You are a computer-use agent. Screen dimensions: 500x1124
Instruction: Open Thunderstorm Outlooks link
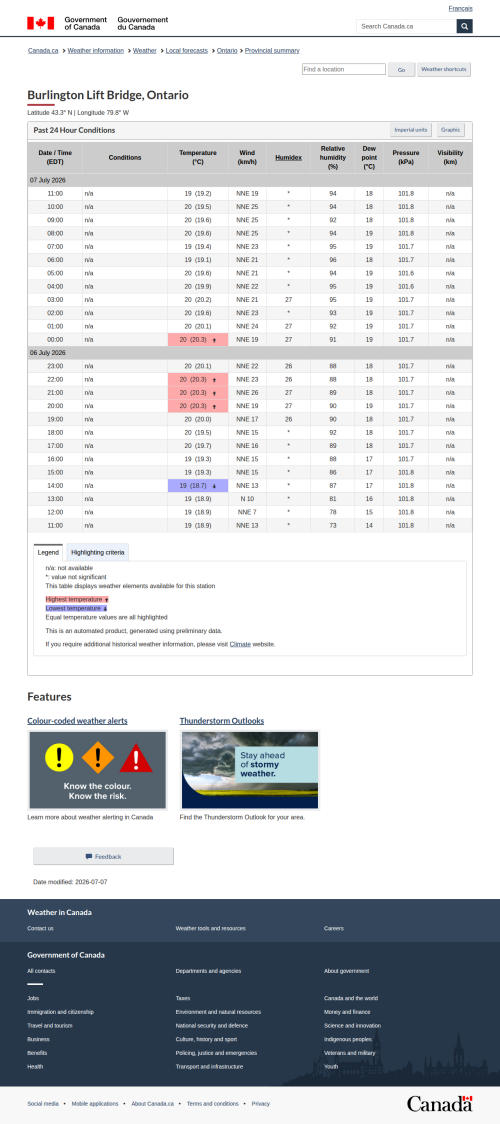[222, 720]
